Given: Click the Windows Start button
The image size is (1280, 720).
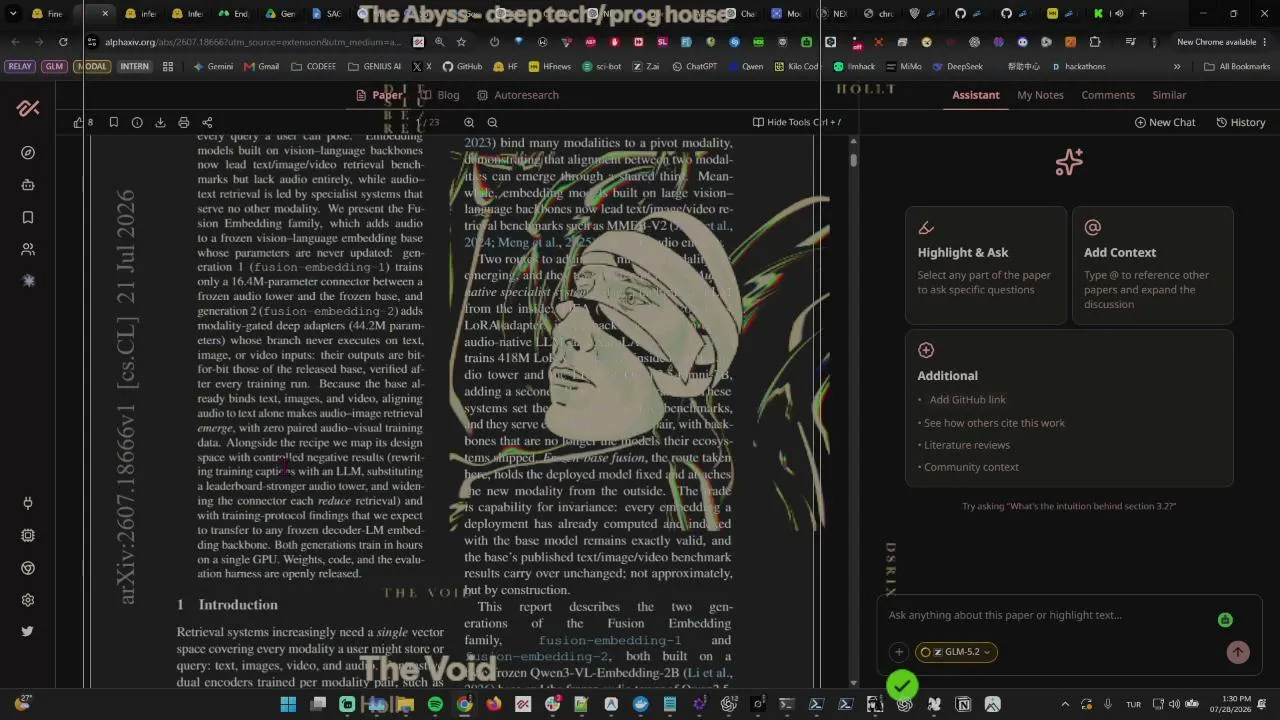Looking at the screenshot, I should point(288,704).
